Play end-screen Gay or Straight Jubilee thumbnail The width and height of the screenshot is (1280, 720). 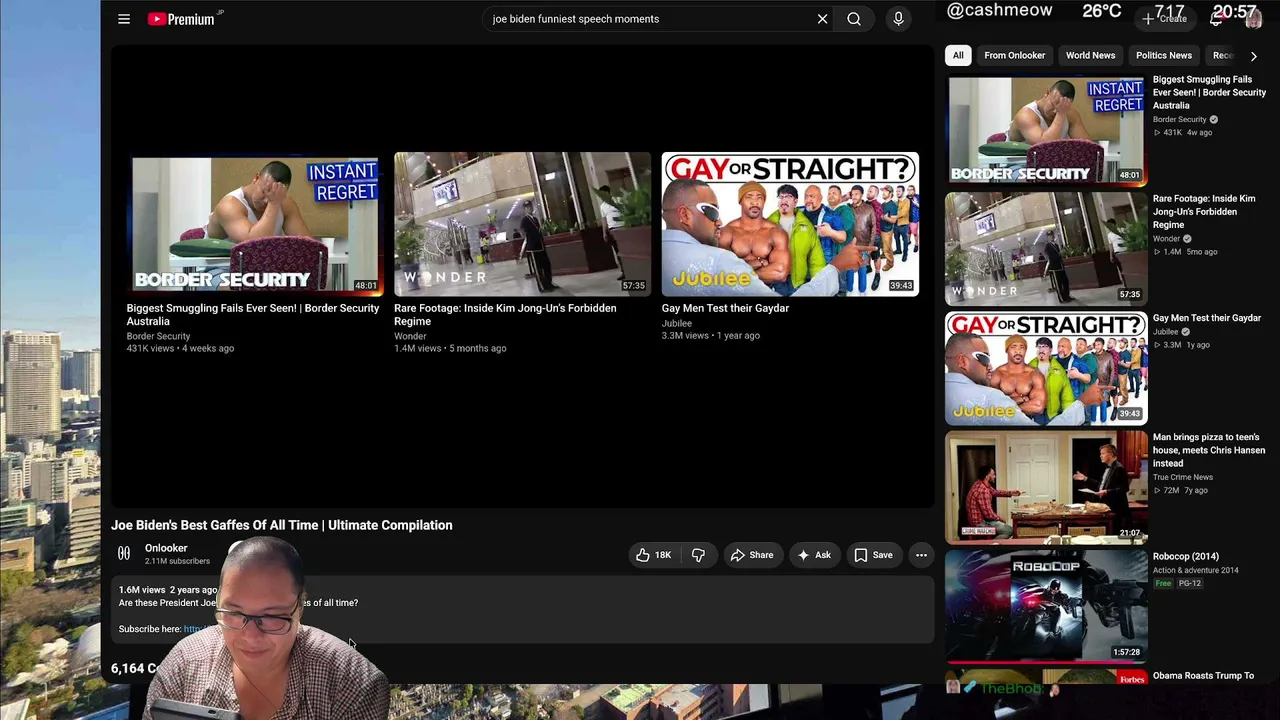pyautogui.click(x=790, y=225)
